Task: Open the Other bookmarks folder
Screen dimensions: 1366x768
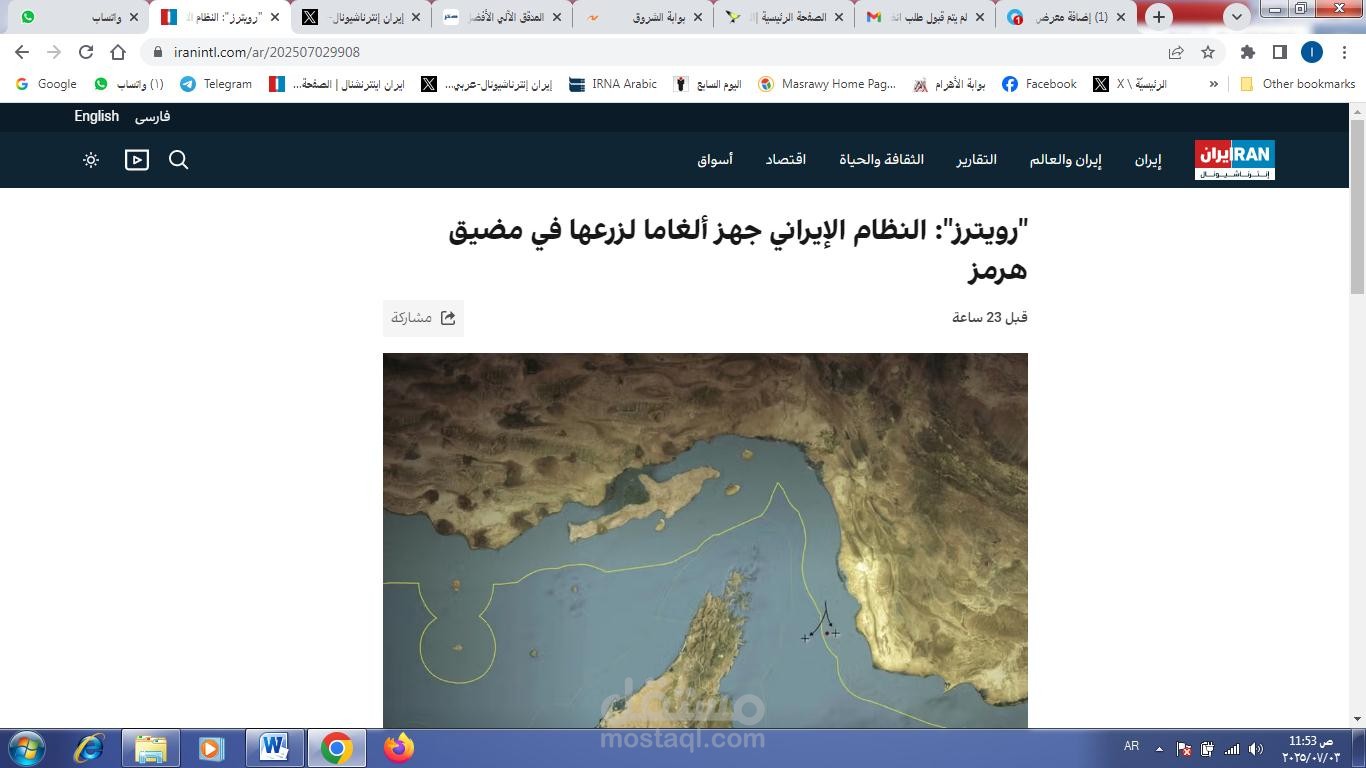Action: 1297,84
